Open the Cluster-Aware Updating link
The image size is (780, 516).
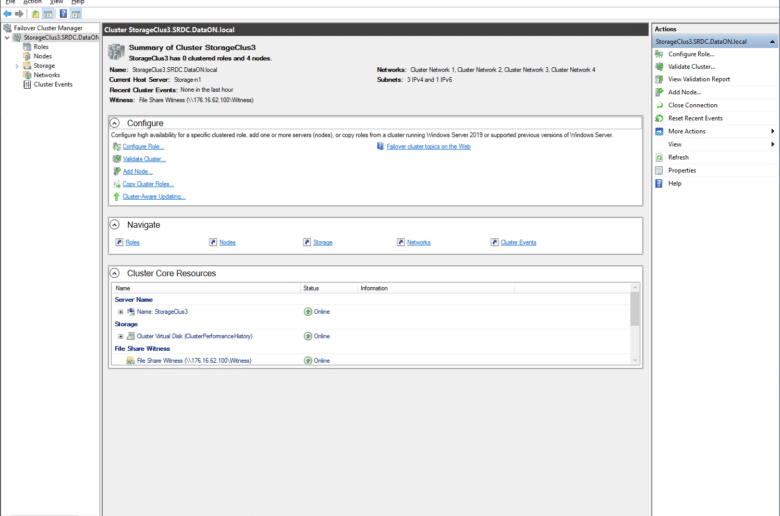pyautogui.click(x=154, y=197)
